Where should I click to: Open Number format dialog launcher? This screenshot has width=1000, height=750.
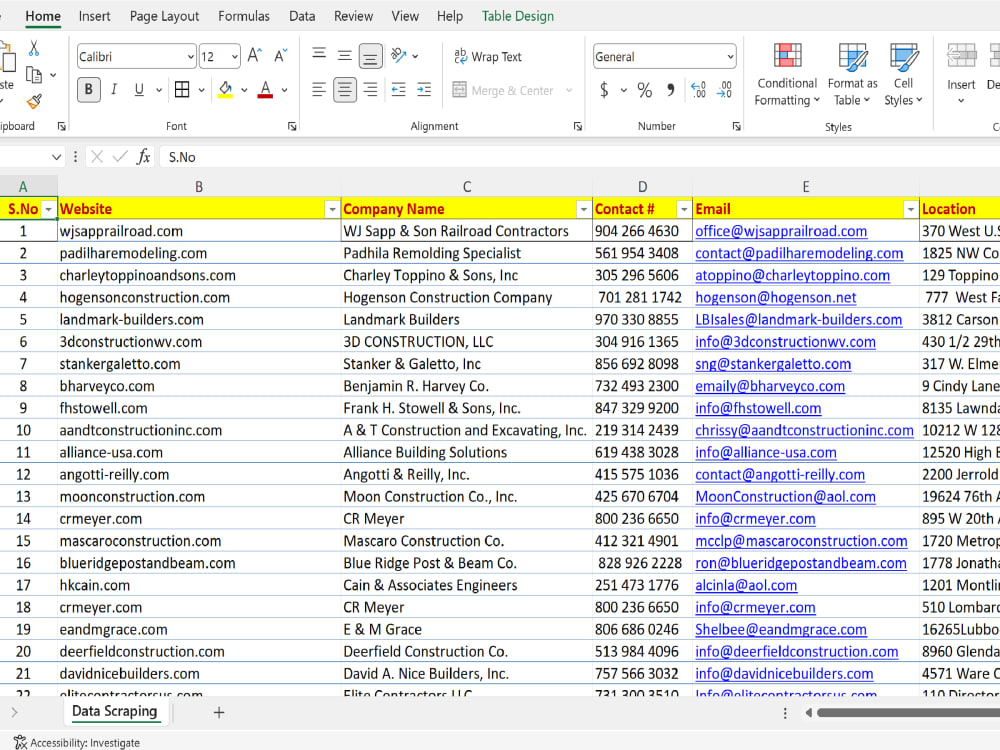pos(737,126)
